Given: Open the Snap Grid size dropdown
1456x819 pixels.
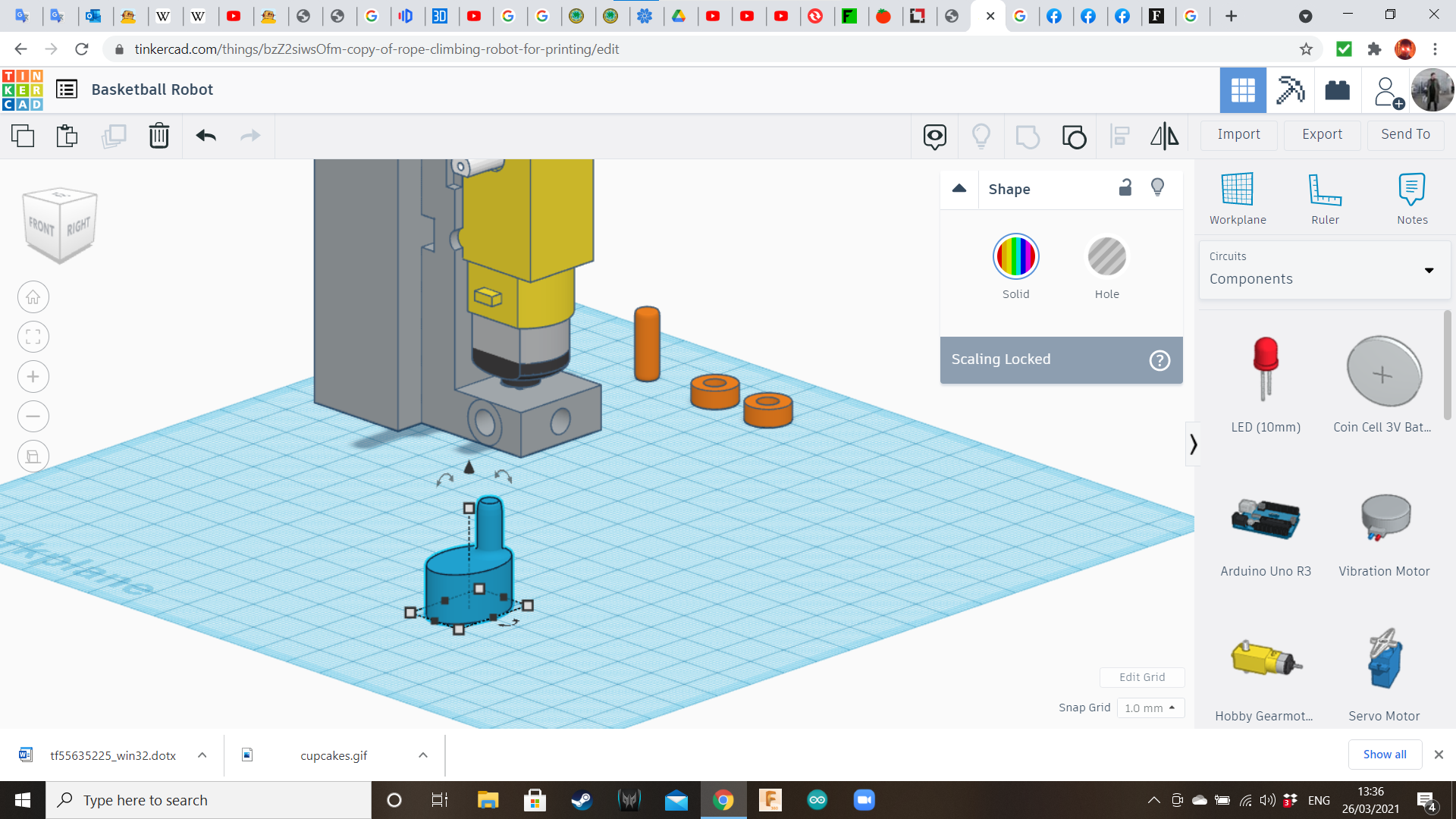Looking at the screenshot, I should coord(1150,708).
